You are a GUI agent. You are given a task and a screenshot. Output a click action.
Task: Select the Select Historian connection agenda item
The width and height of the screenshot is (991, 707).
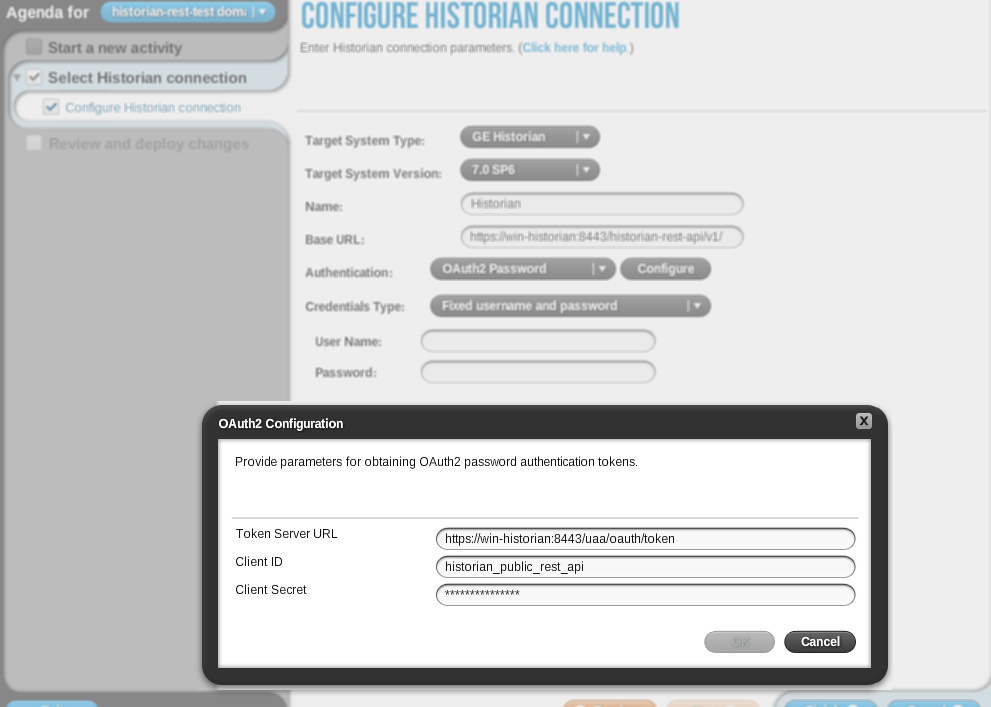tap(147, 78)
